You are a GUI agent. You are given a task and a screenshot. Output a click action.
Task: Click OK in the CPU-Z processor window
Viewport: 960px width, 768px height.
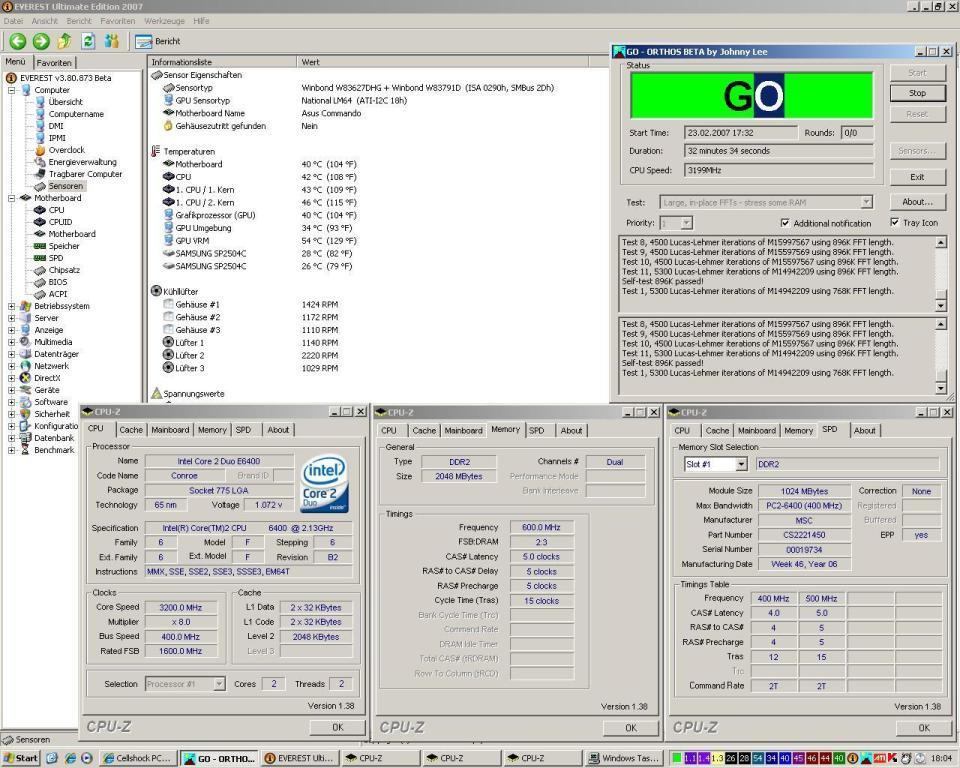(x=337, y=727)
